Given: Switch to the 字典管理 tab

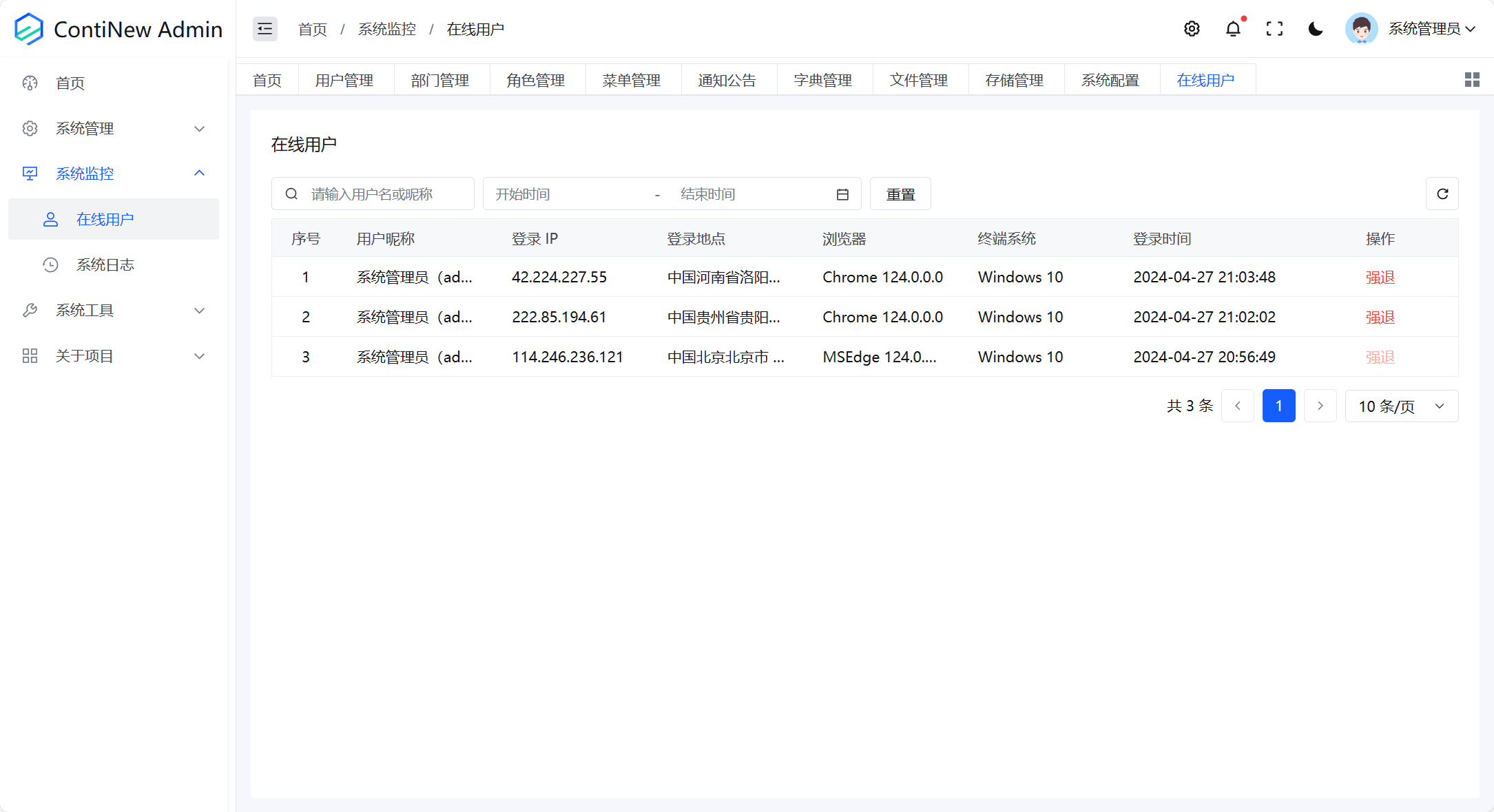Looking at the screenshot, I should point(823,81).
